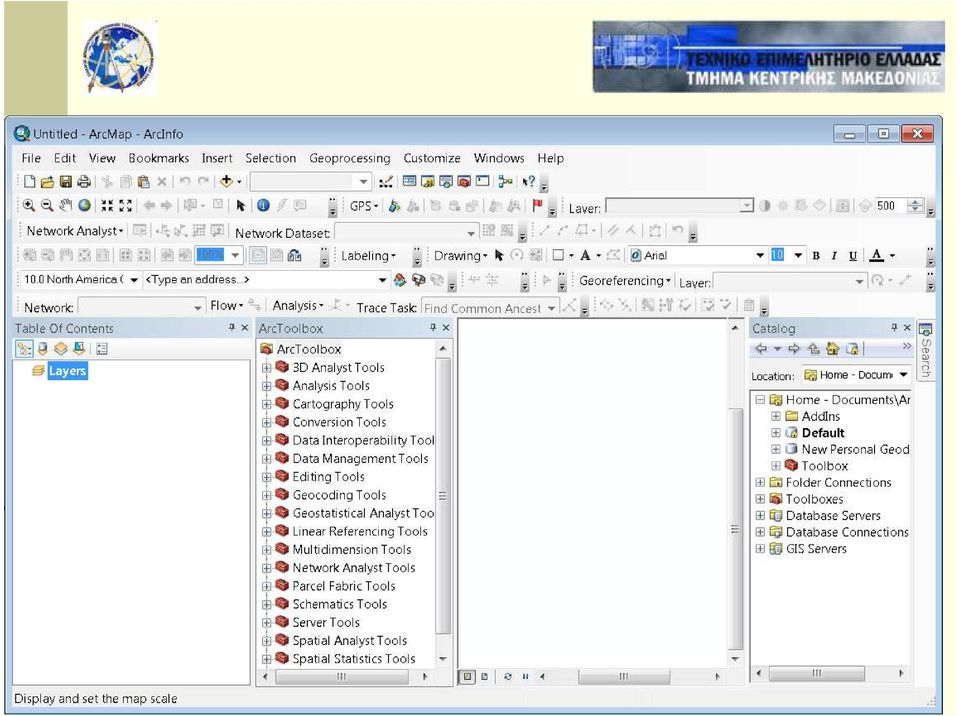Screen dimensions: 960x716
Task: Switch to Layout View button
Action: 484,677
